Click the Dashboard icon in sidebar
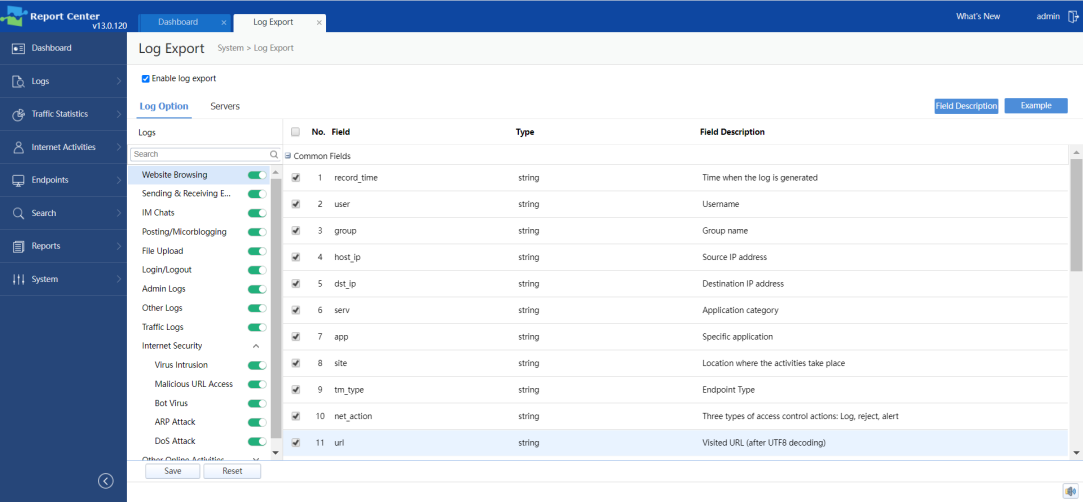The height and width of the screenshot is (502, 1083). click(x=18, y=48)
